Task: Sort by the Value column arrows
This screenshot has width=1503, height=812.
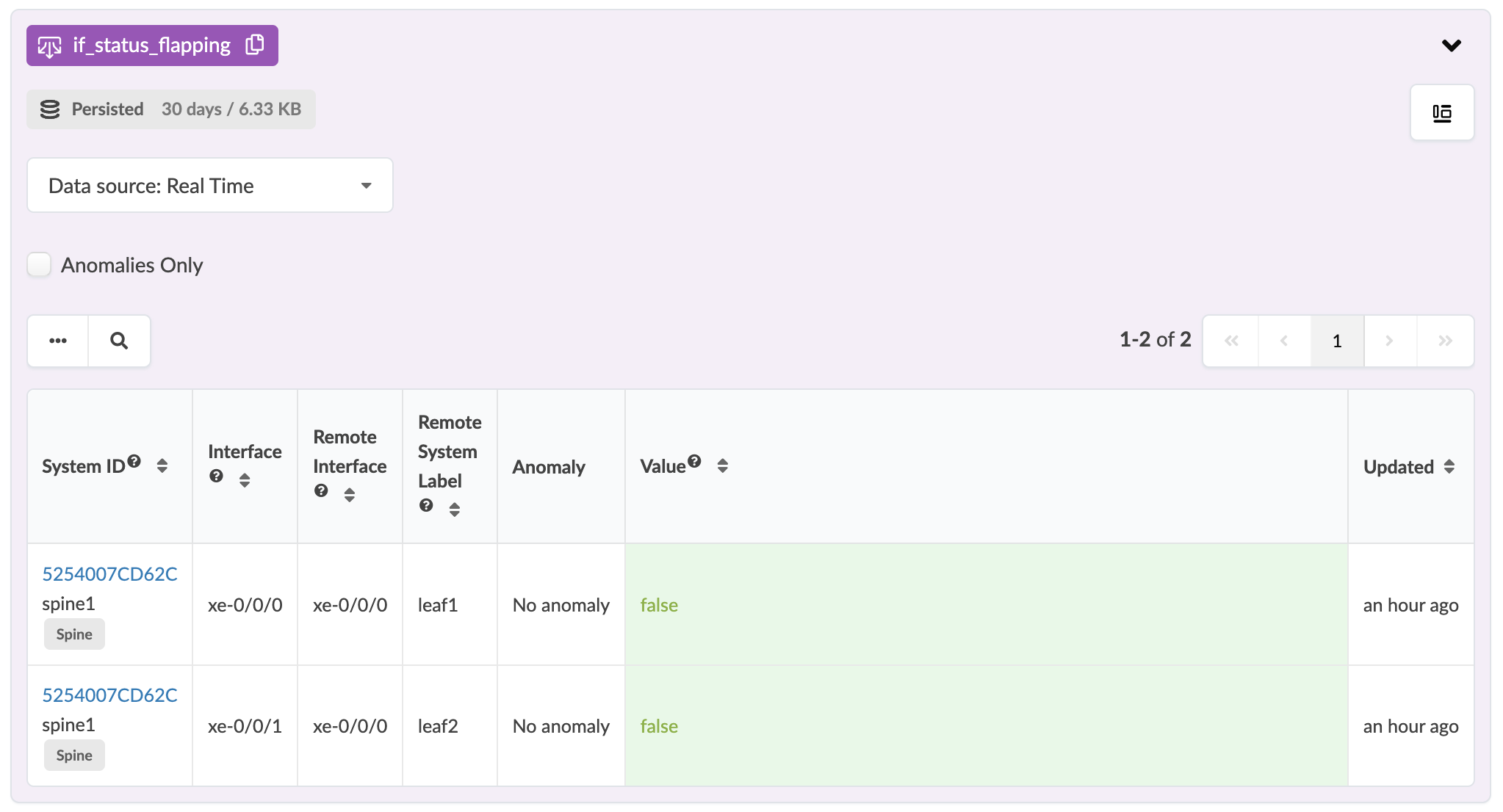Action: (722, 465)
